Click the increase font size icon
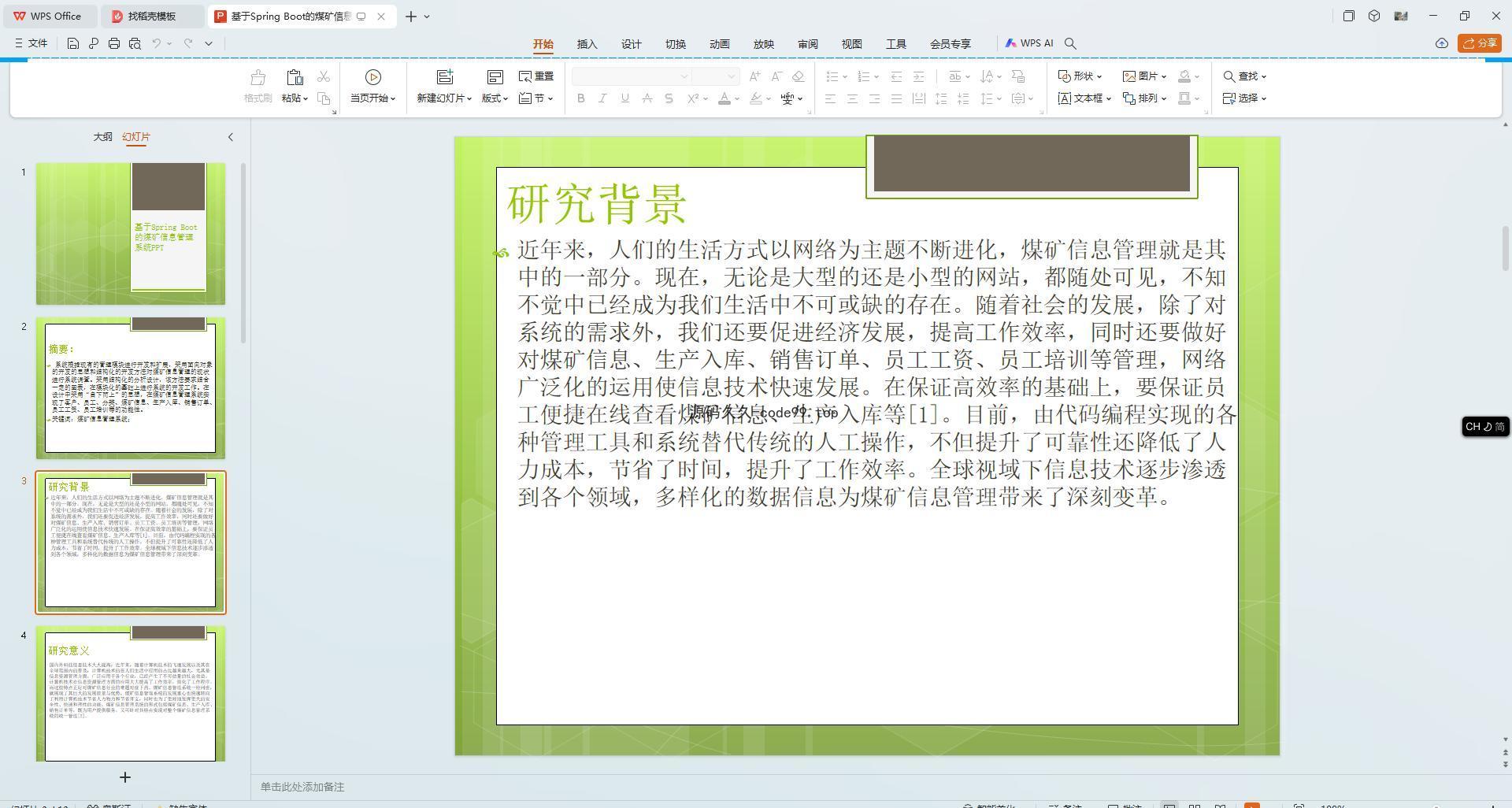This screenshot has width=1512, height=808. coord(755,76)
